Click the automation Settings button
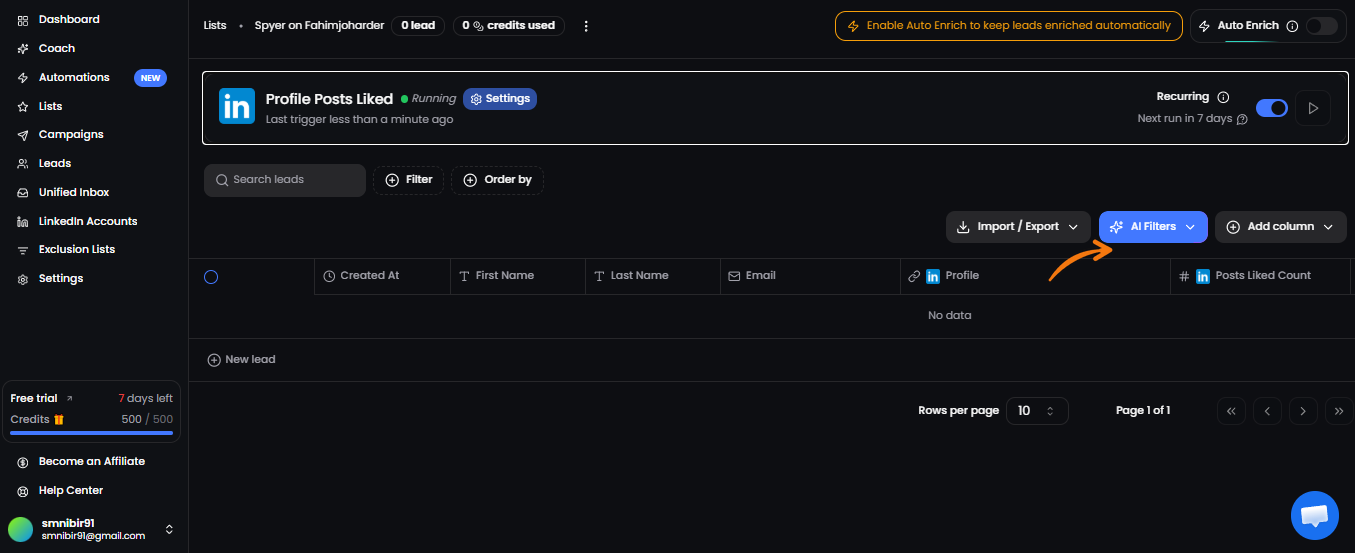 pyautogui.click(x=500, y=99)
